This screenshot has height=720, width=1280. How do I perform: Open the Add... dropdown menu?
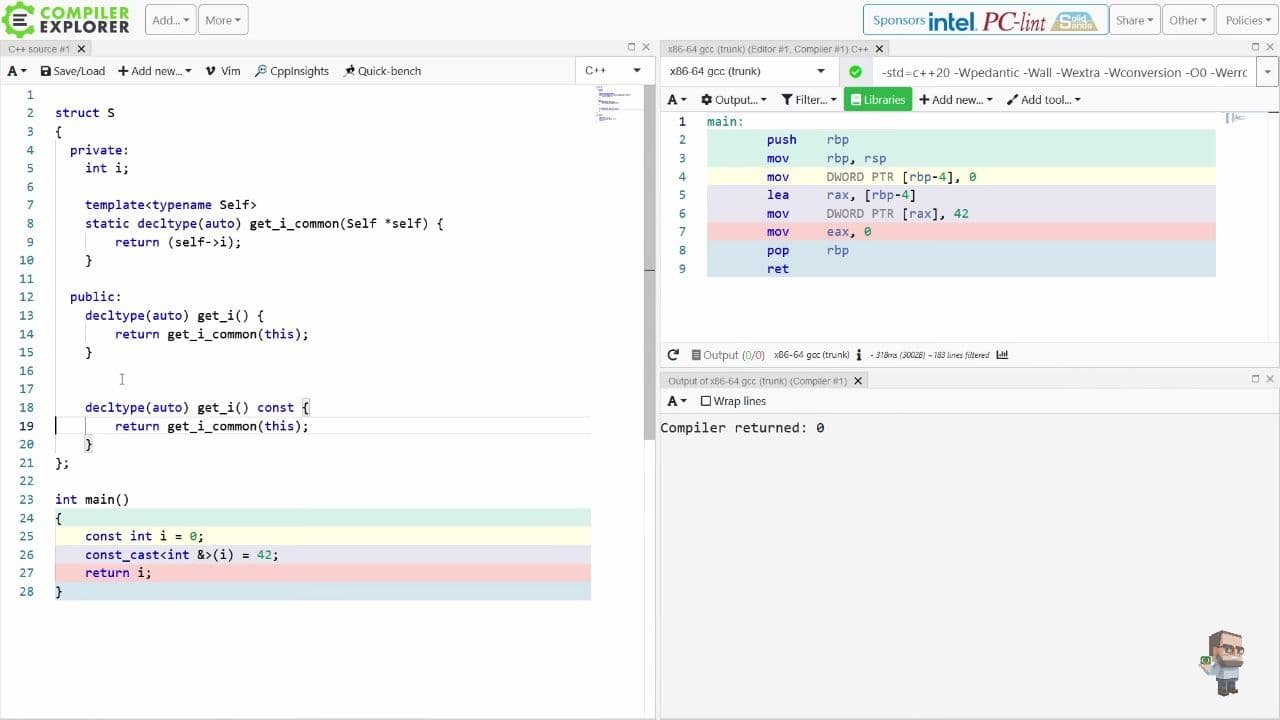171,20
